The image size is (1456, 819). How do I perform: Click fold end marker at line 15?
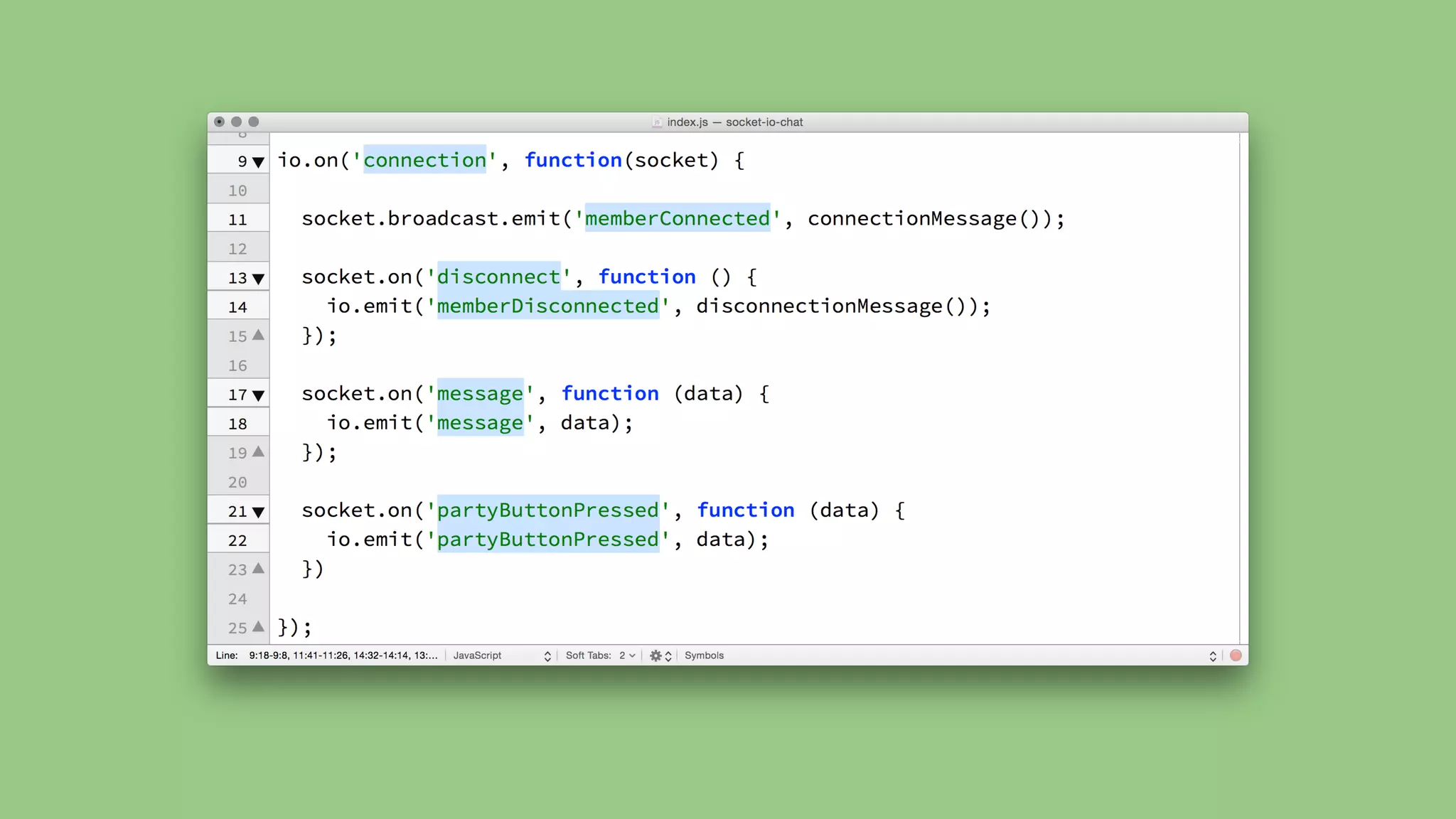coord(258,335)
